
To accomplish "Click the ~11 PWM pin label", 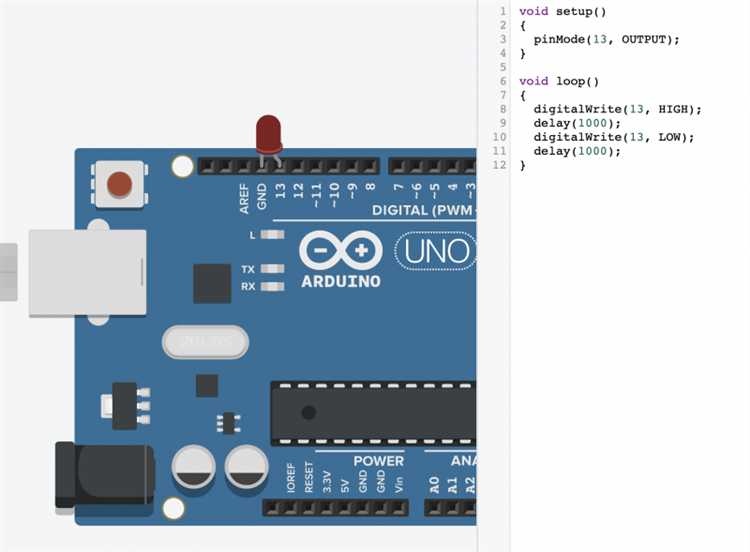I will 316,195.
